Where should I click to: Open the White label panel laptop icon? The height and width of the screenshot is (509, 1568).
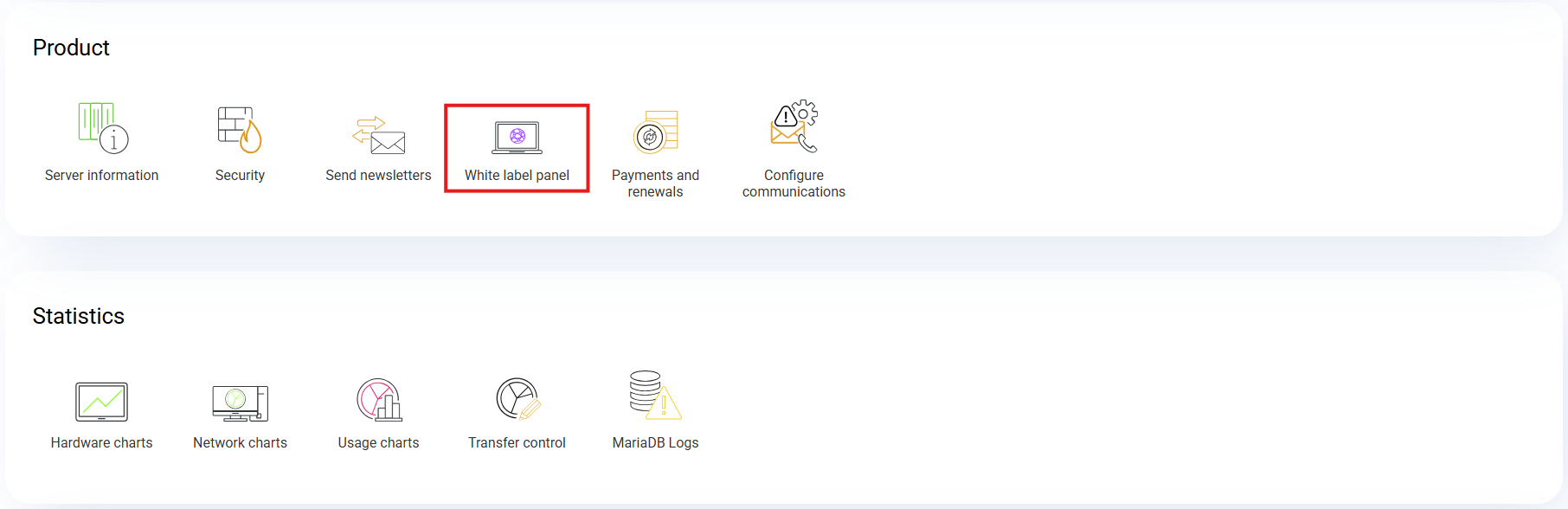coord(517,137)
